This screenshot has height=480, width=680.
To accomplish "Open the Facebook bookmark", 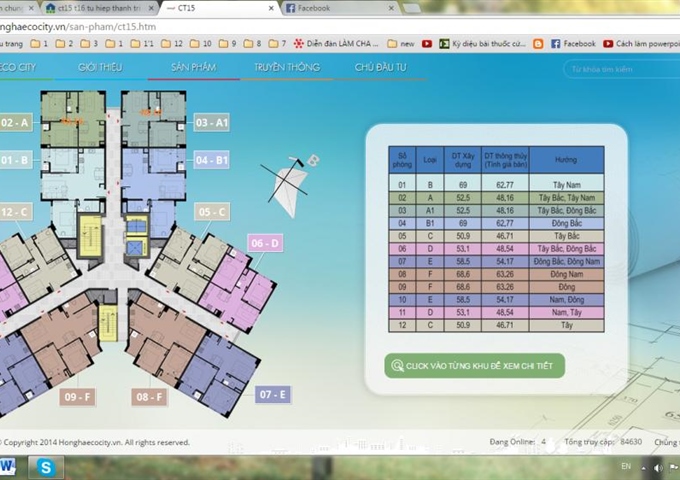I will coord(573,44).
